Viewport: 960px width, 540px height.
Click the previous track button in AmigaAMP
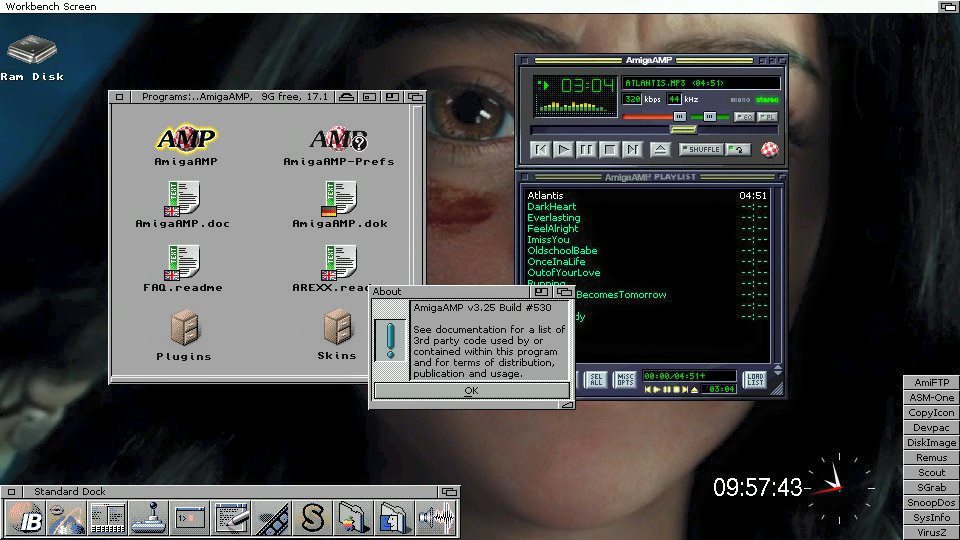click(x=541, y=149)
